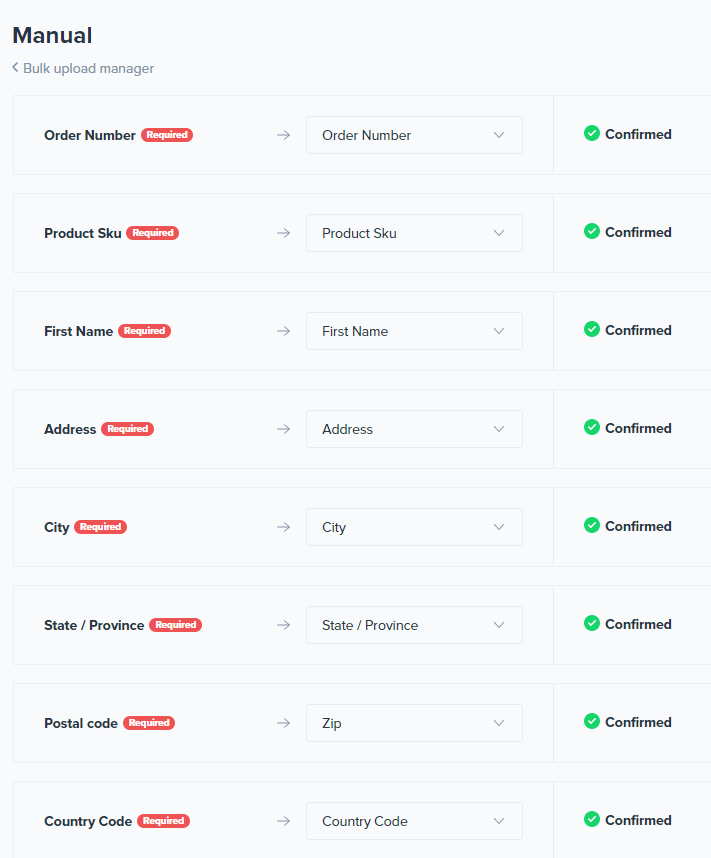
Task: Expand the Country Code select box
Action: pyautogui.click(x=414, y=821)
